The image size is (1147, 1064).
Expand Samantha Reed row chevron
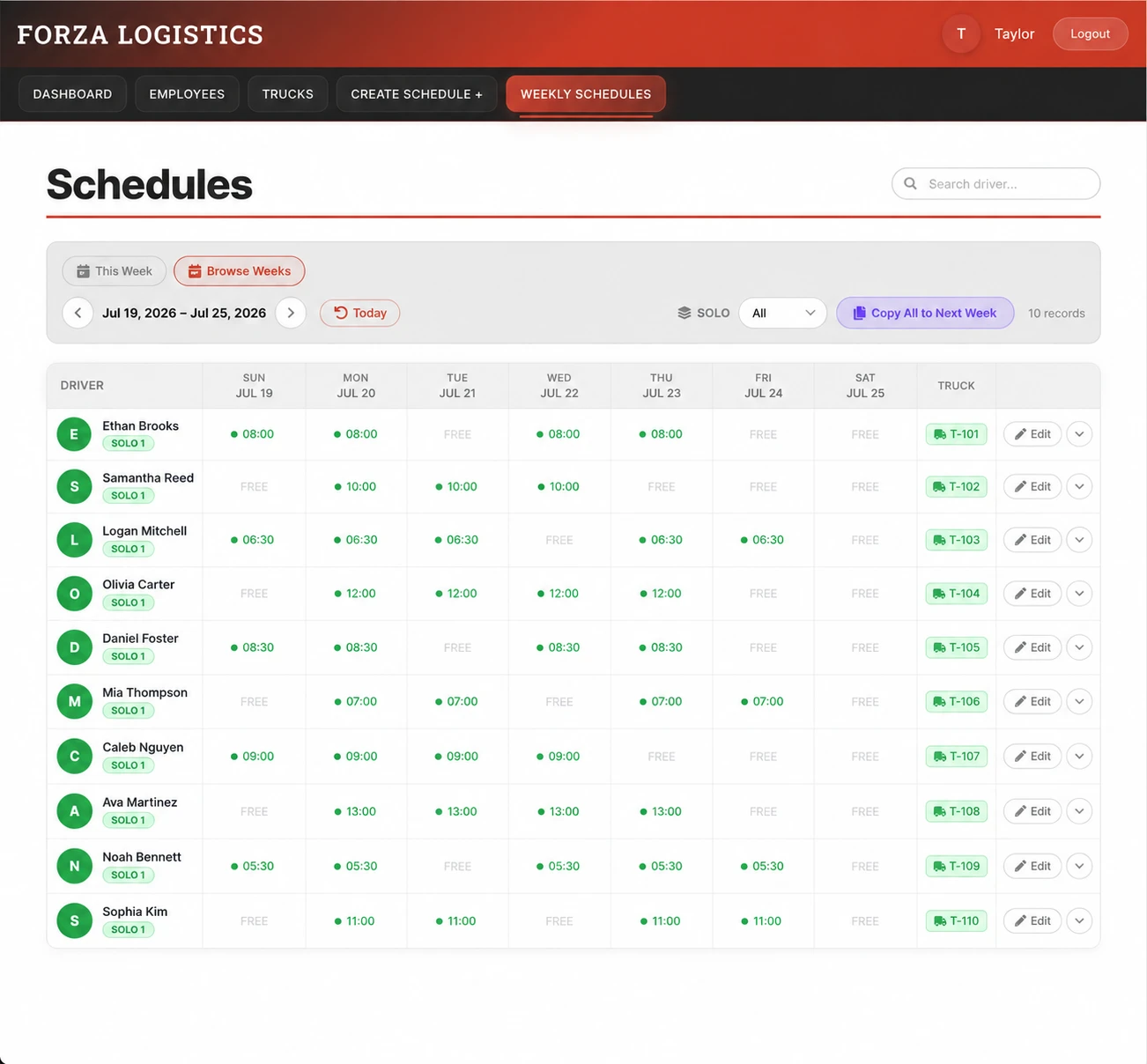(1079, 486)
